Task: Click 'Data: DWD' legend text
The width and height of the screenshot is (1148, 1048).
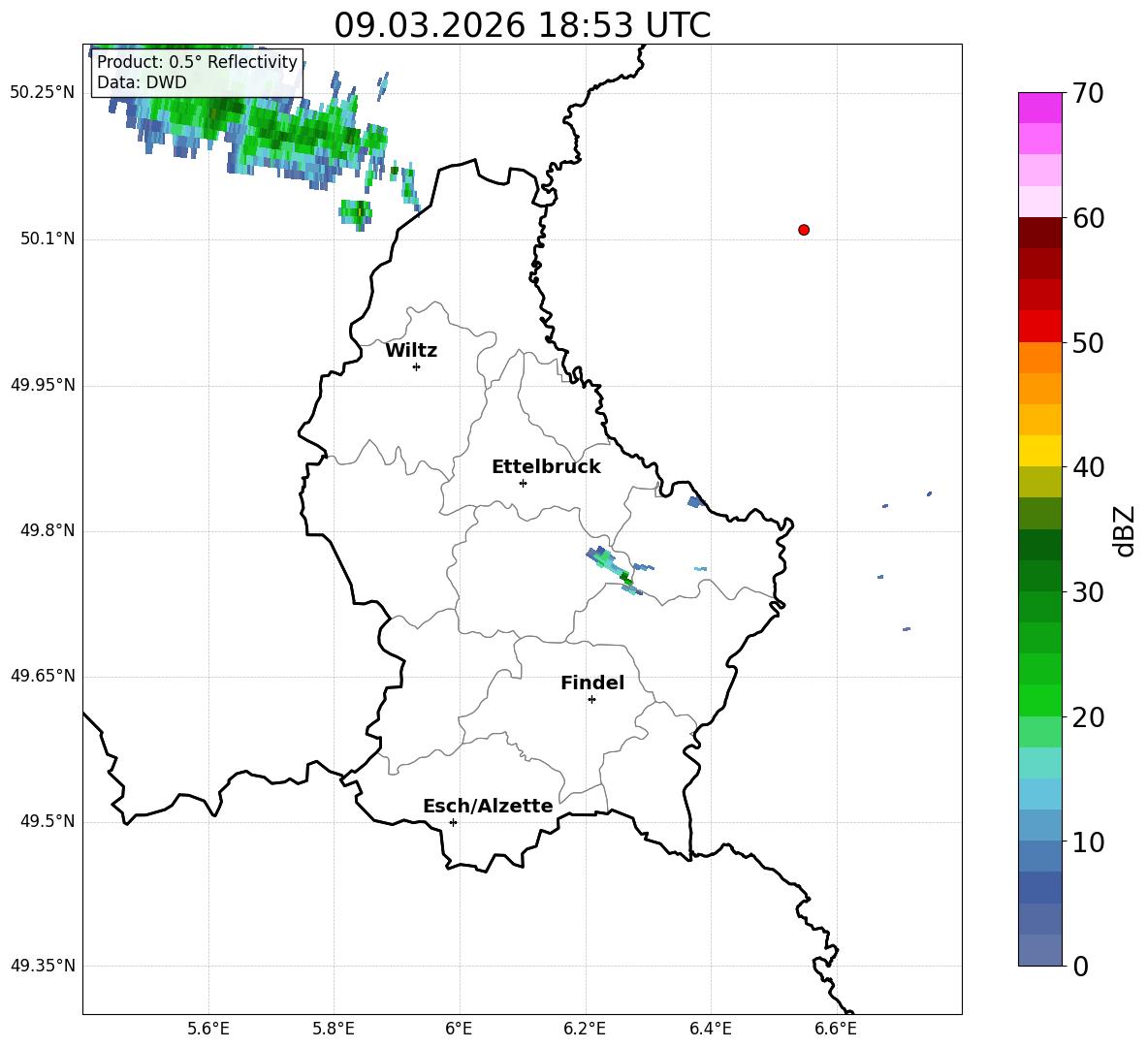Action: pos(142,82)
